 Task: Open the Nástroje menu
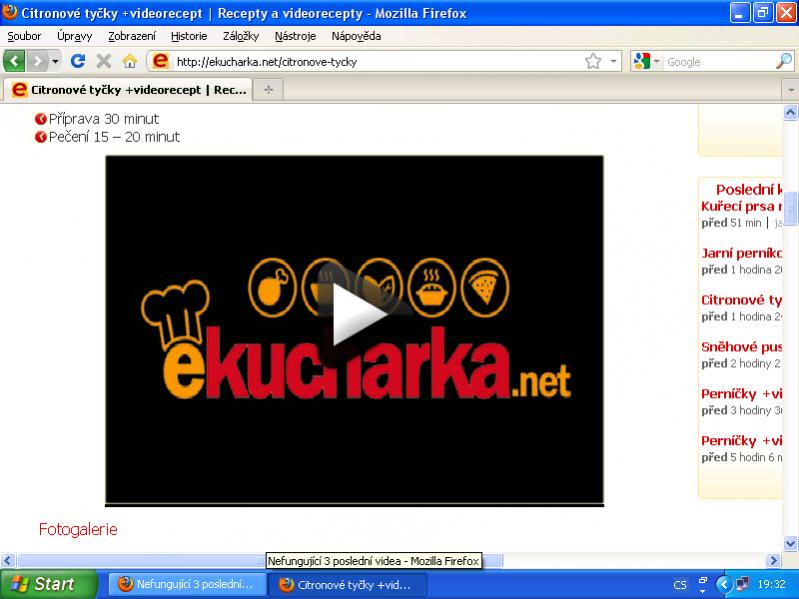tap(295, 36)
